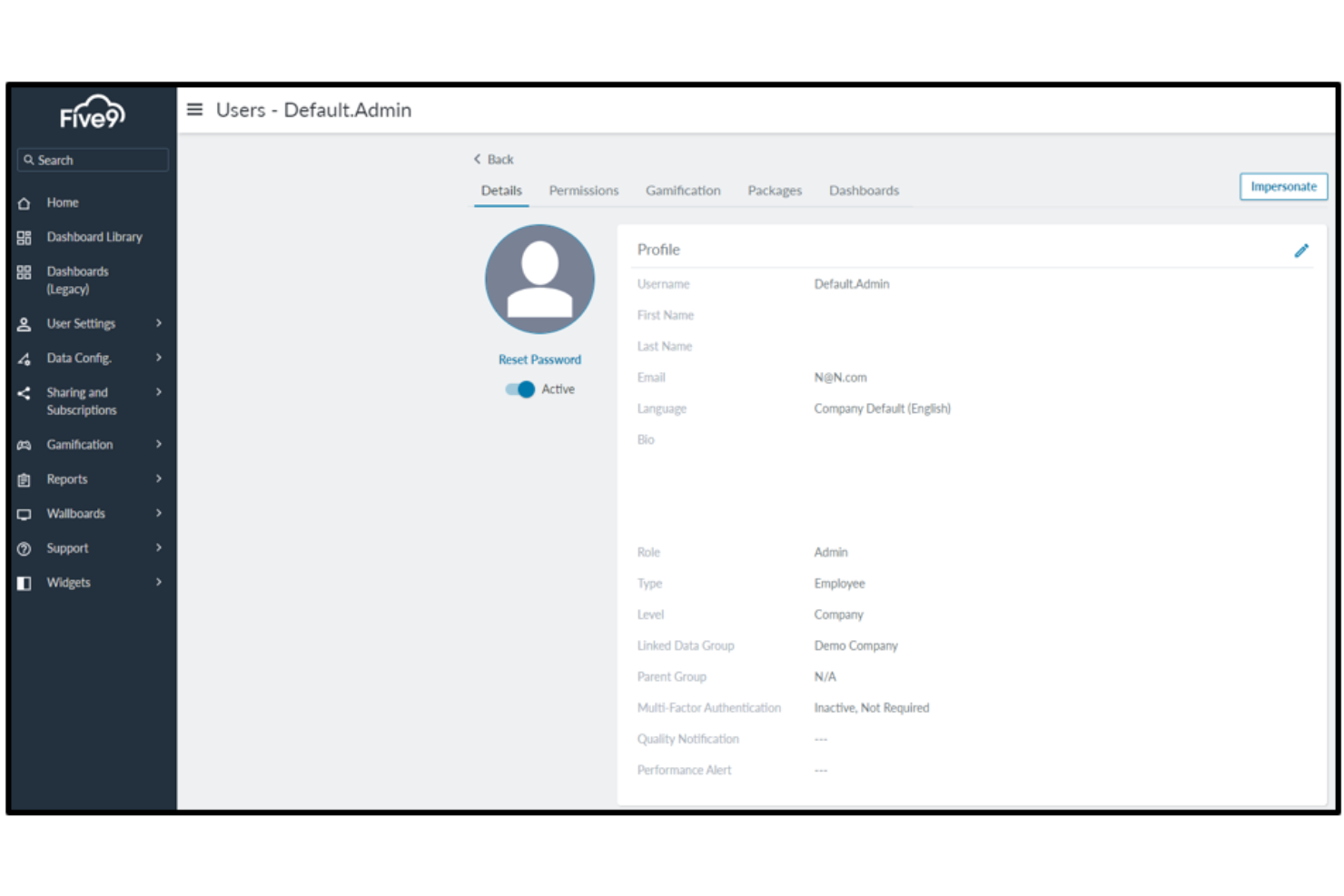The height and width of the screenshot is (896, 1344).
Task: Click the Profile edit pencil icon
Action: pos(1302,251)
